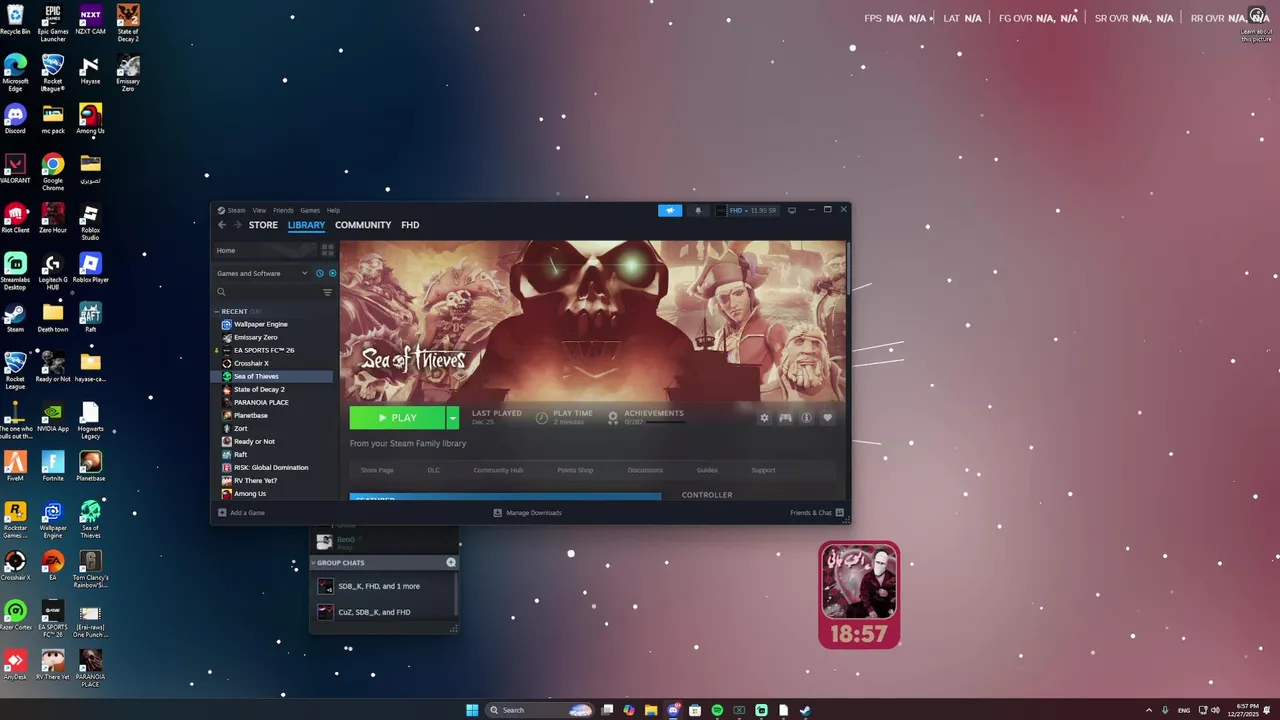Select RISK: Global Domination in library
The image size is (1280, 720).
(x=270, y=467)
